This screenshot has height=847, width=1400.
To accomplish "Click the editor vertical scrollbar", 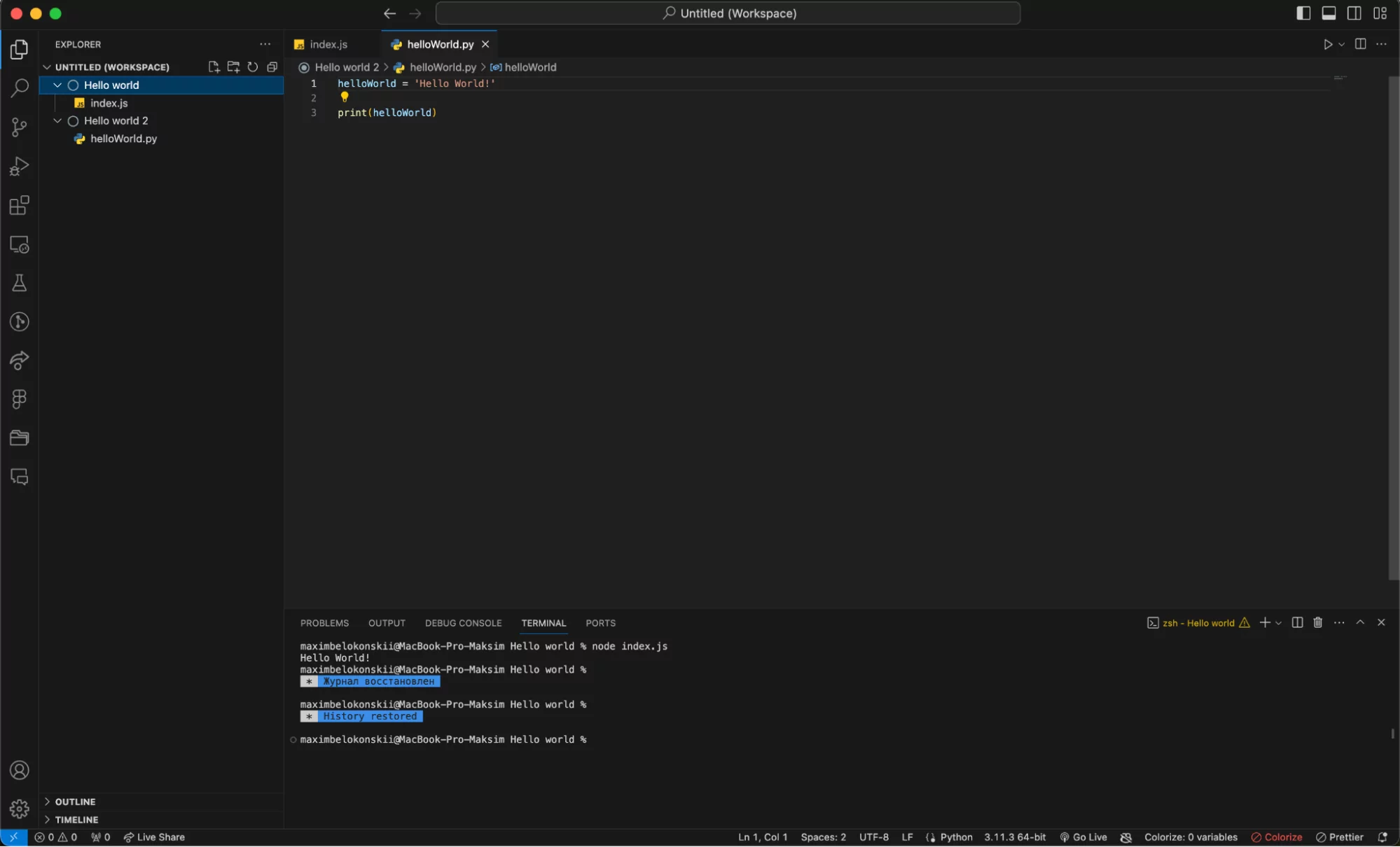I will 1393,328.
